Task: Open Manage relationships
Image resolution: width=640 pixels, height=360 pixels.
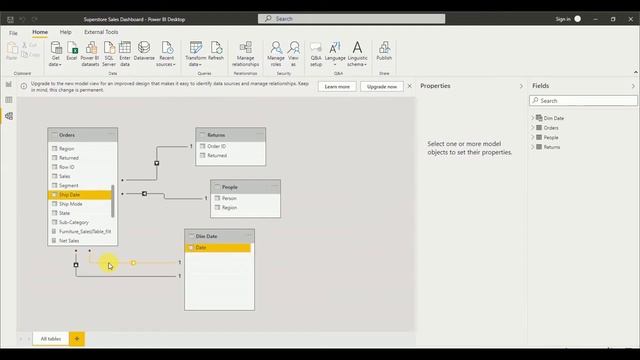Action: [x=245, y=53]
